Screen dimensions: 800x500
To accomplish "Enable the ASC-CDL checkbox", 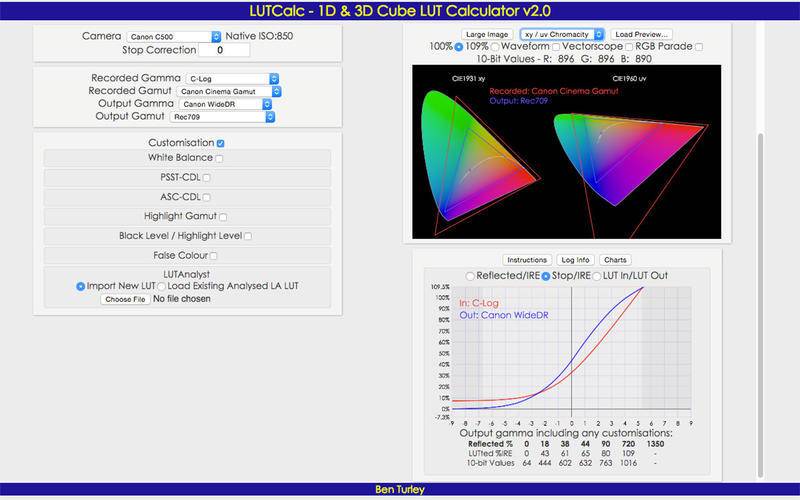I will click(206, 197).
